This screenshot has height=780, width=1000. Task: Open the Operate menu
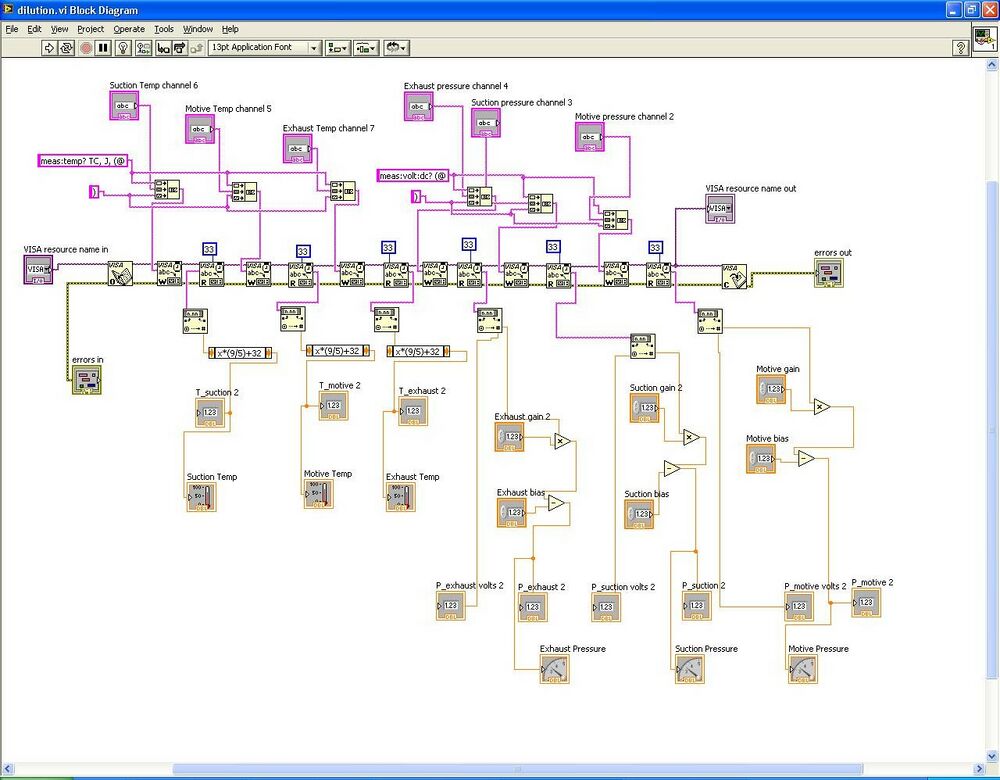[129, 29]
